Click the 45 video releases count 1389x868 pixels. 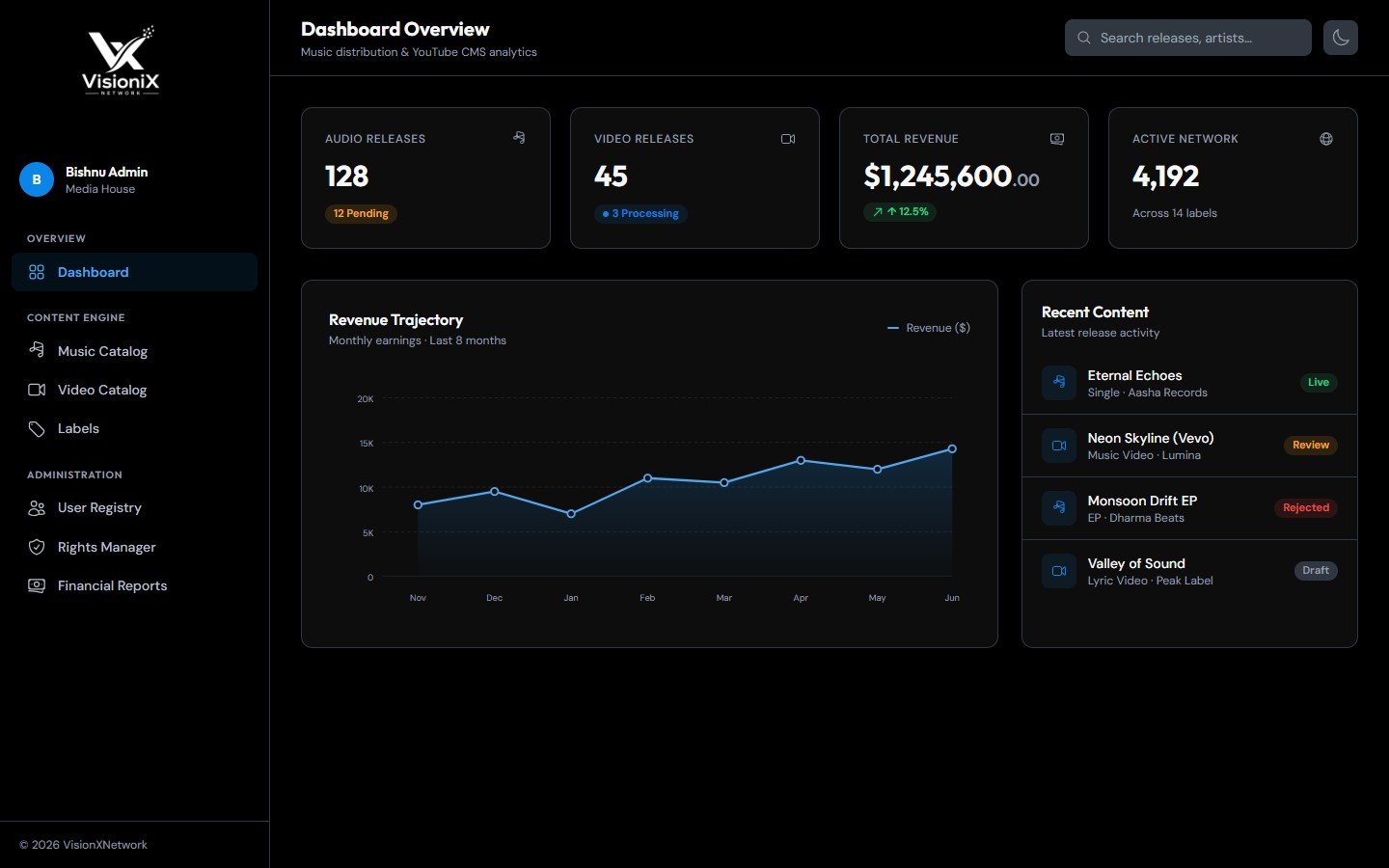point(612,176)
